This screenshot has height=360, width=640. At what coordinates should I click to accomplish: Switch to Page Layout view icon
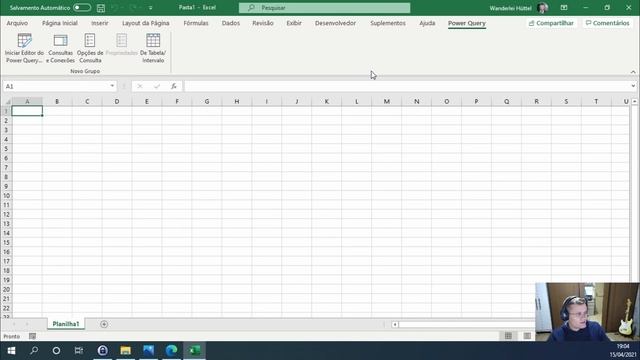click(x=527, y=336)
